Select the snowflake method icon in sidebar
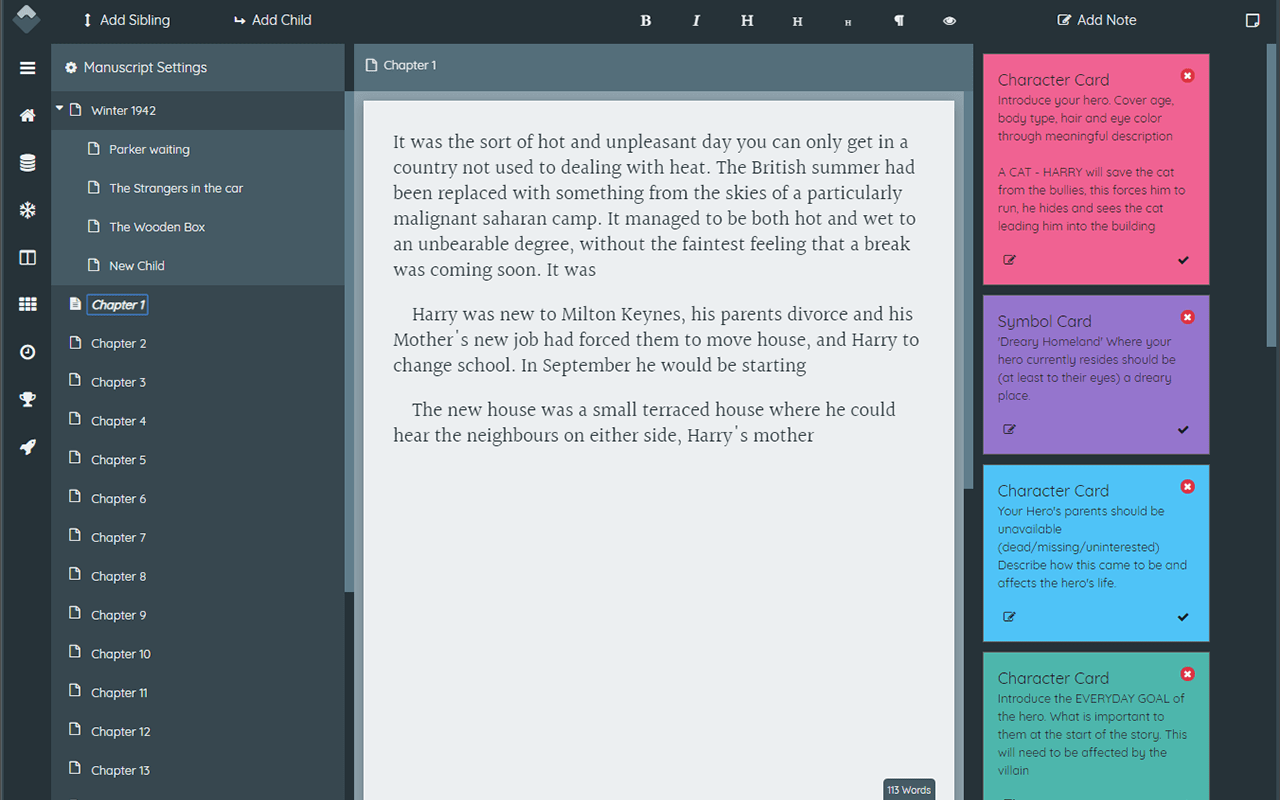Screen dimensions: 1280x800 tap(27, 210)
